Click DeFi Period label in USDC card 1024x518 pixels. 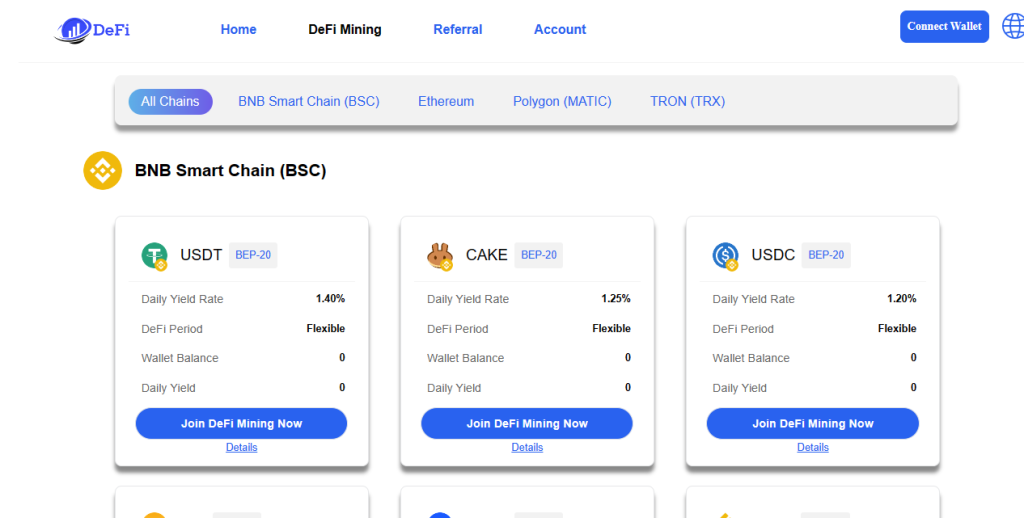pyautogui.click(x=743, y=329)
